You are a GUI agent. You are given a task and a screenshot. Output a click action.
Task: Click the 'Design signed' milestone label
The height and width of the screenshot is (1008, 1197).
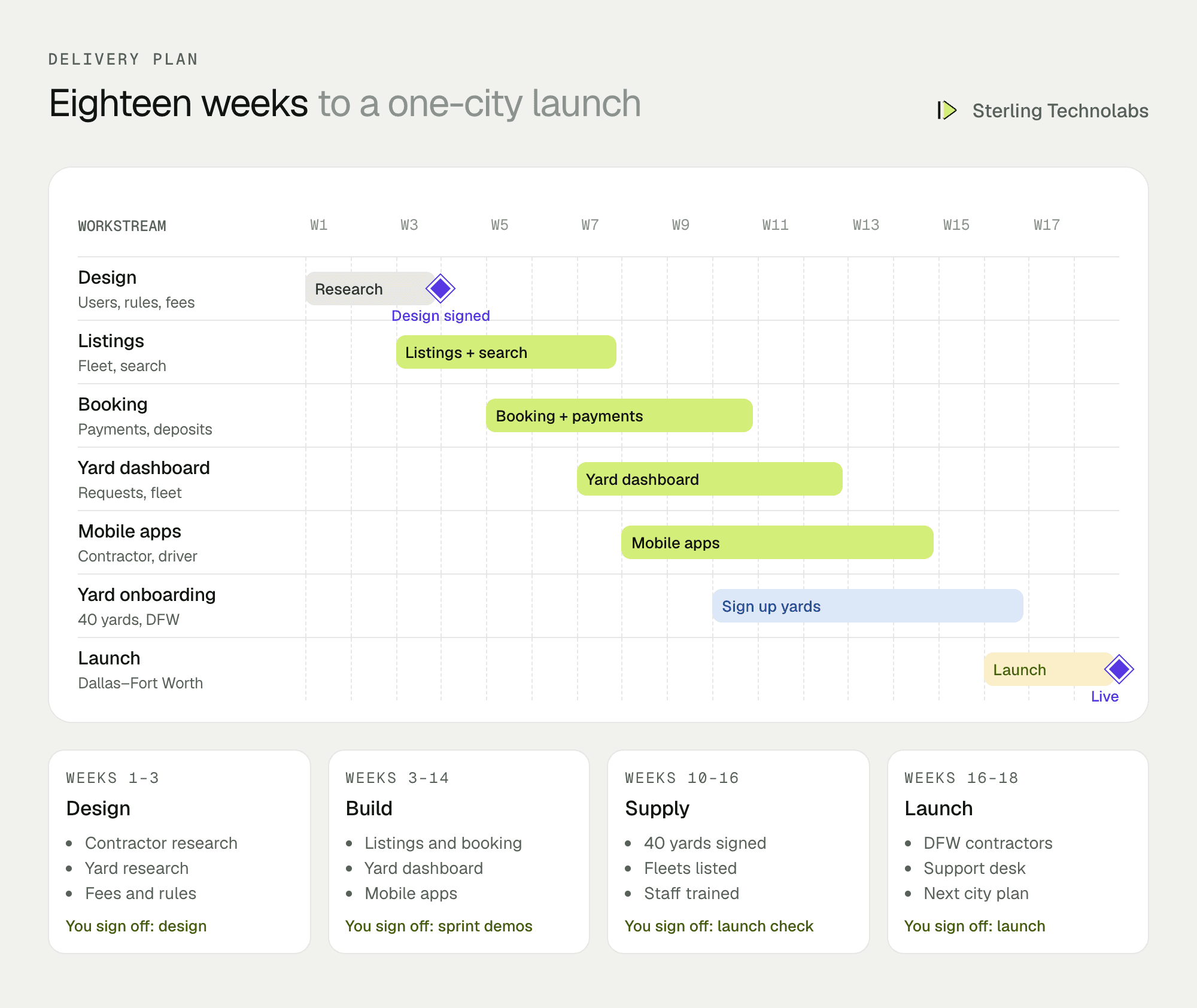click(440, 315)
